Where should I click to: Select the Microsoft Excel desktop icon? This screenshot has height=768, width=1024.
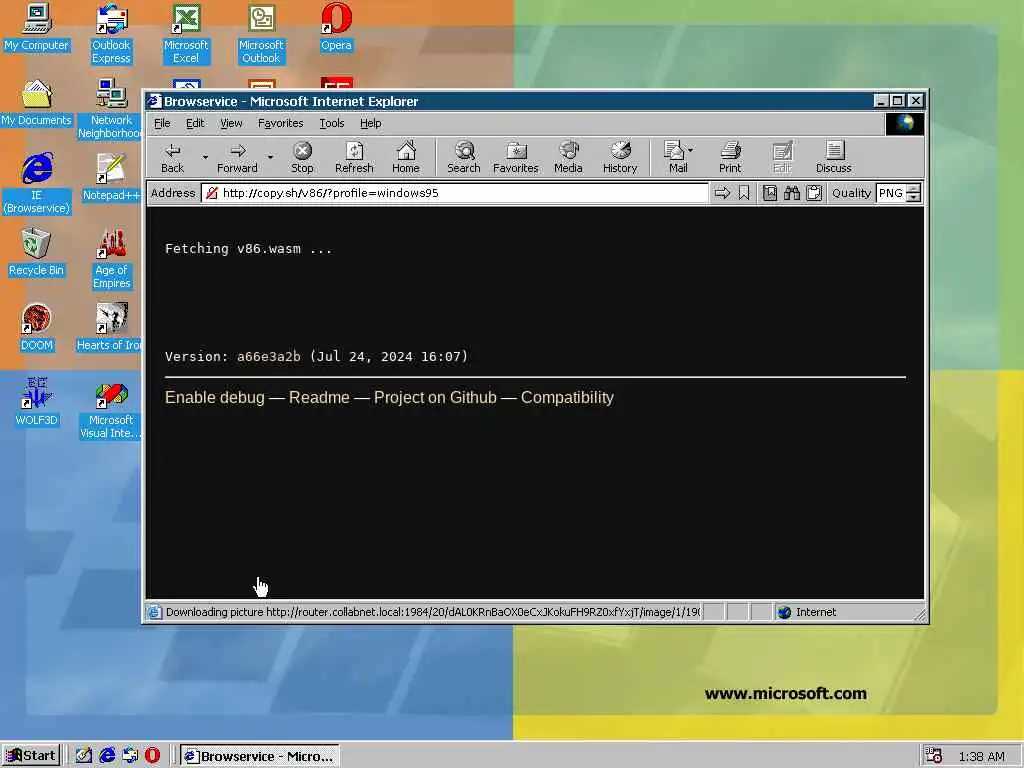pos(186,34)
